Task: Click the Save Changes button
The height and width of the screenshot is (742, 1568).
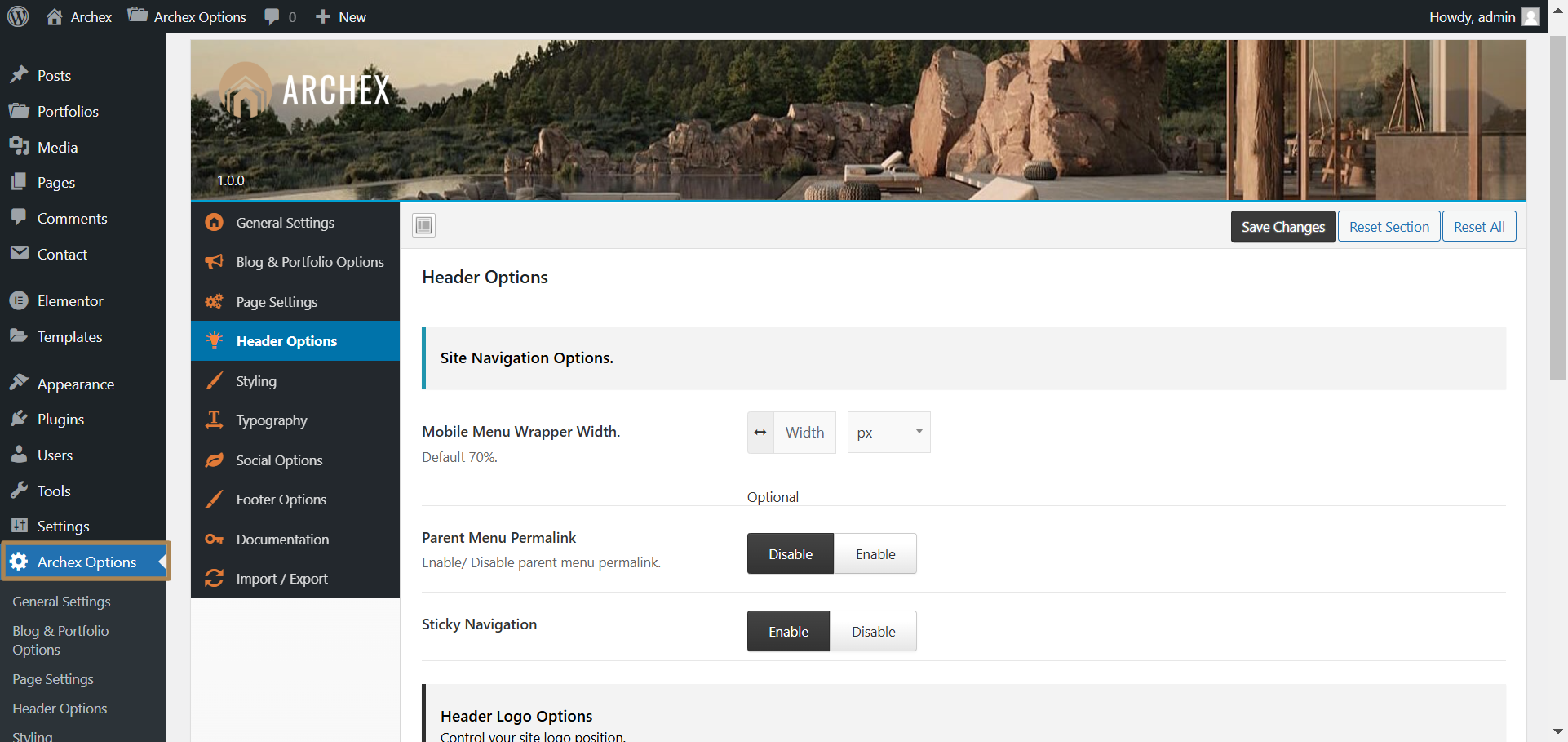Action: [1282, 226]
